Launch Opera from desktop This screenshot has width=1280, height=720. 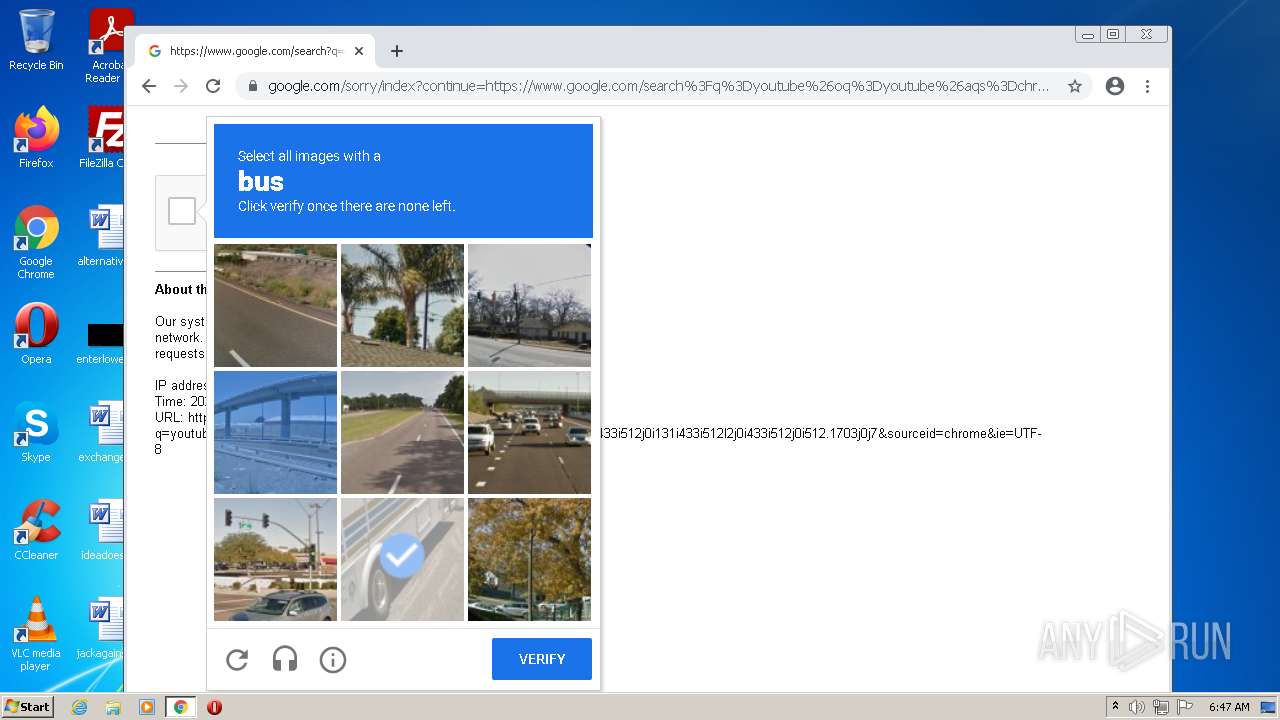[36, 333]
